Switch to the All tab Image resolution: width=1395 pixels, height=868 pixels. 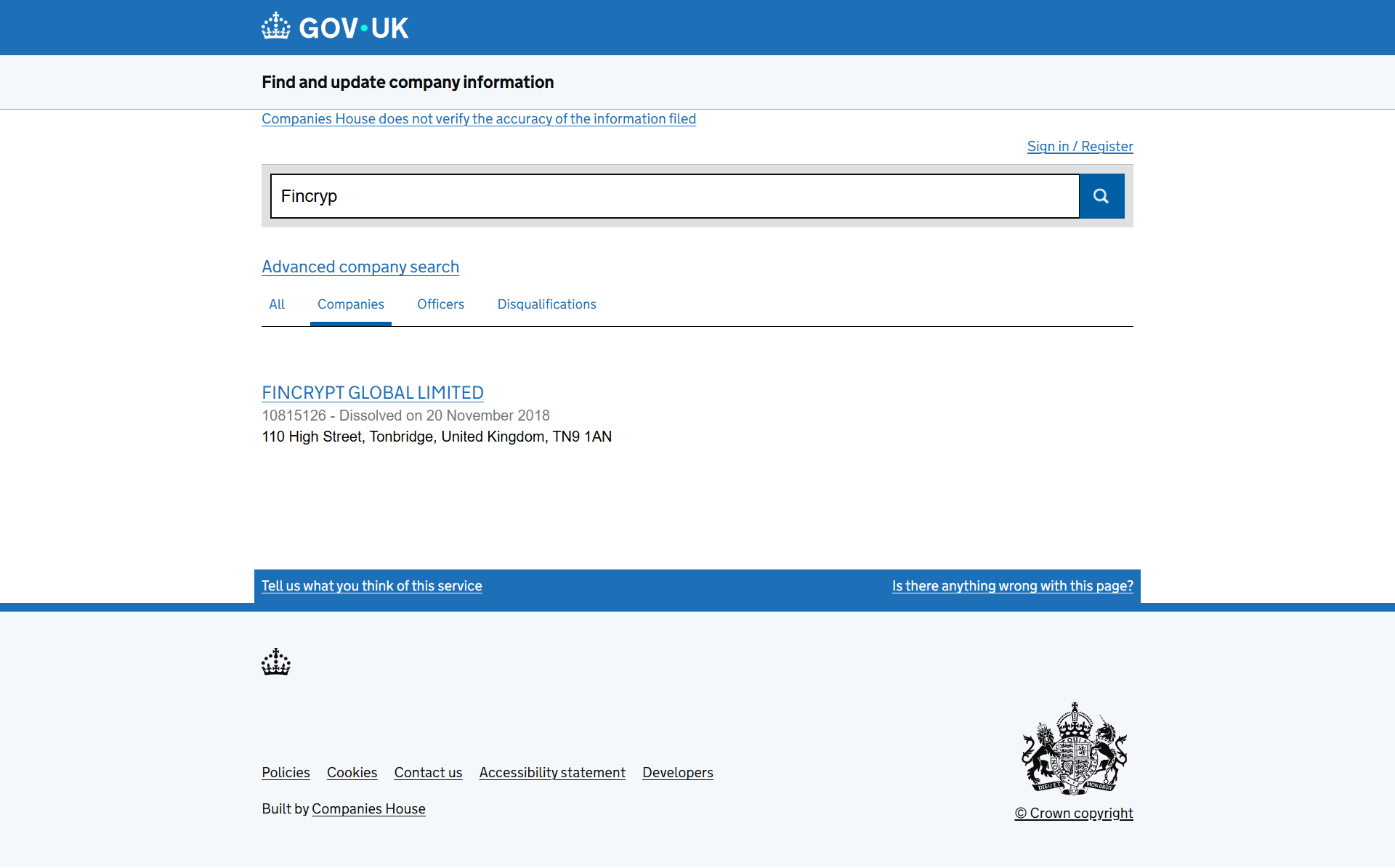point(277,304)
